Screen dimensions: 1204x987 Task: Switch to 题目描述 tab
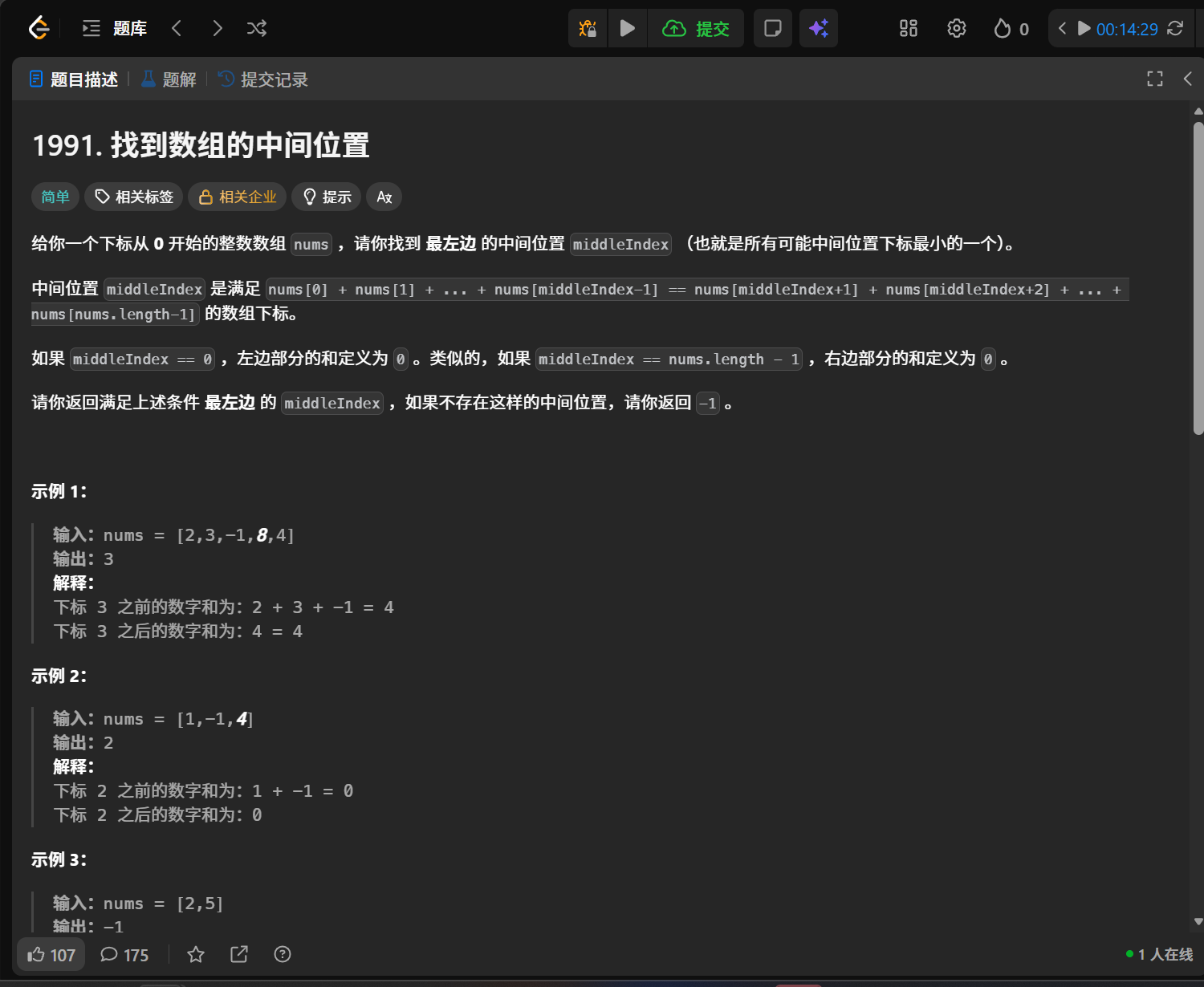pyautogui.click(x=74, y=79)
